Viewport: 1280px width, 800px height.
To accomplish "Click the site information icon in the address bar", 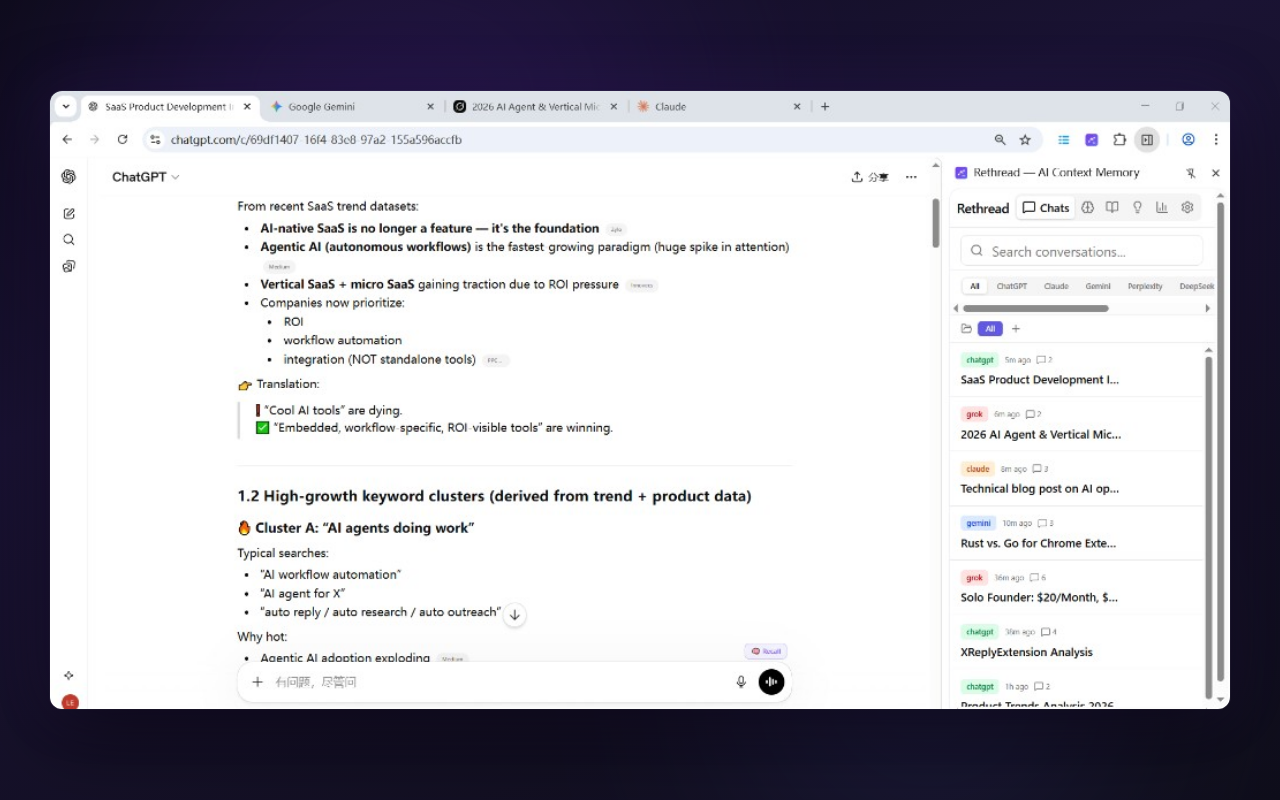I will pyautogui.click(x=155, y=140).
